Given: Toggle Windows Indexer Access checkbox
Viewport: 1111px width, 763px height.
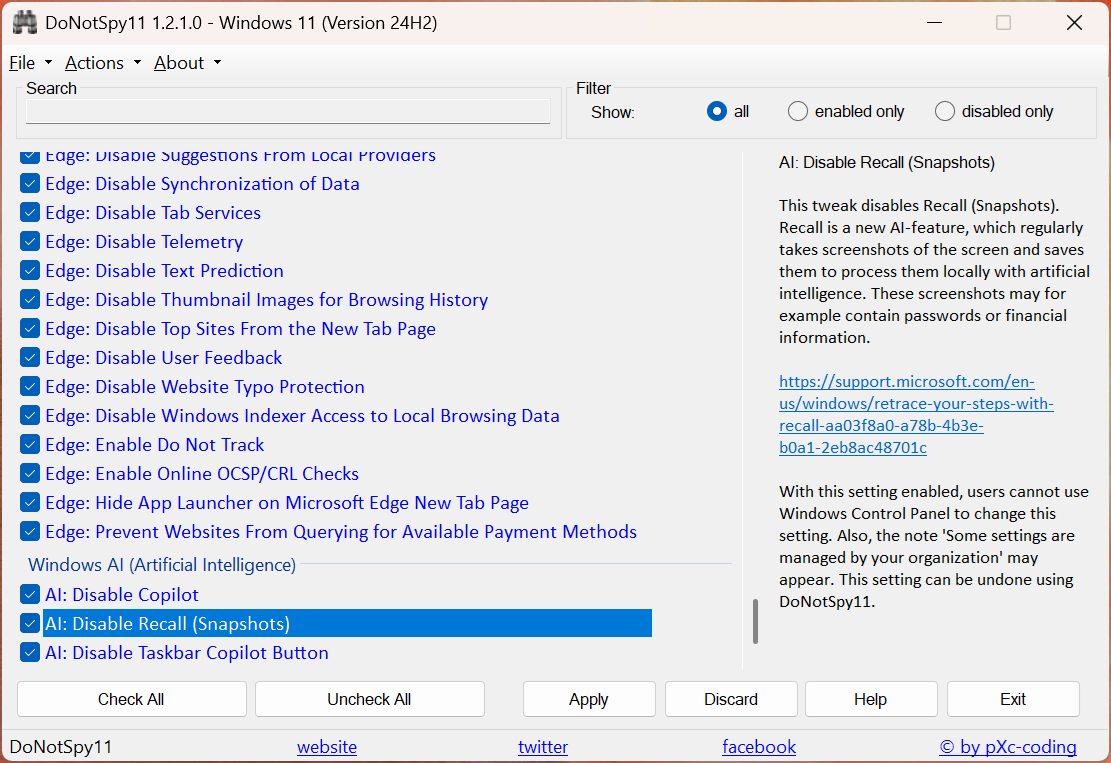Looking at the screenshot, I should [x=30, y=416].
